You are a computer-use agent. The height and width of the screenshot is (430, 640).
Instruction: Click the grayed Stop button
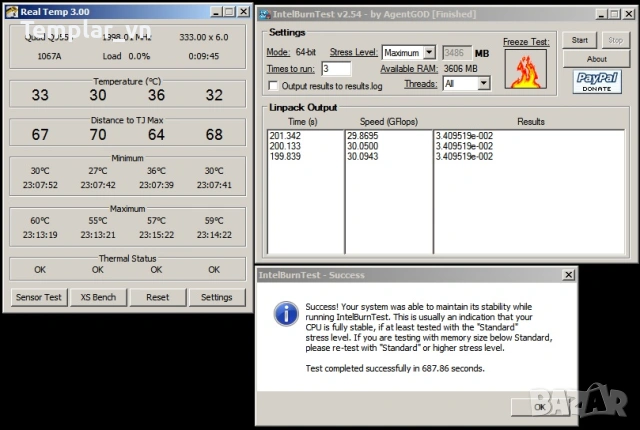pyautogui.click(x=615, y=40)
